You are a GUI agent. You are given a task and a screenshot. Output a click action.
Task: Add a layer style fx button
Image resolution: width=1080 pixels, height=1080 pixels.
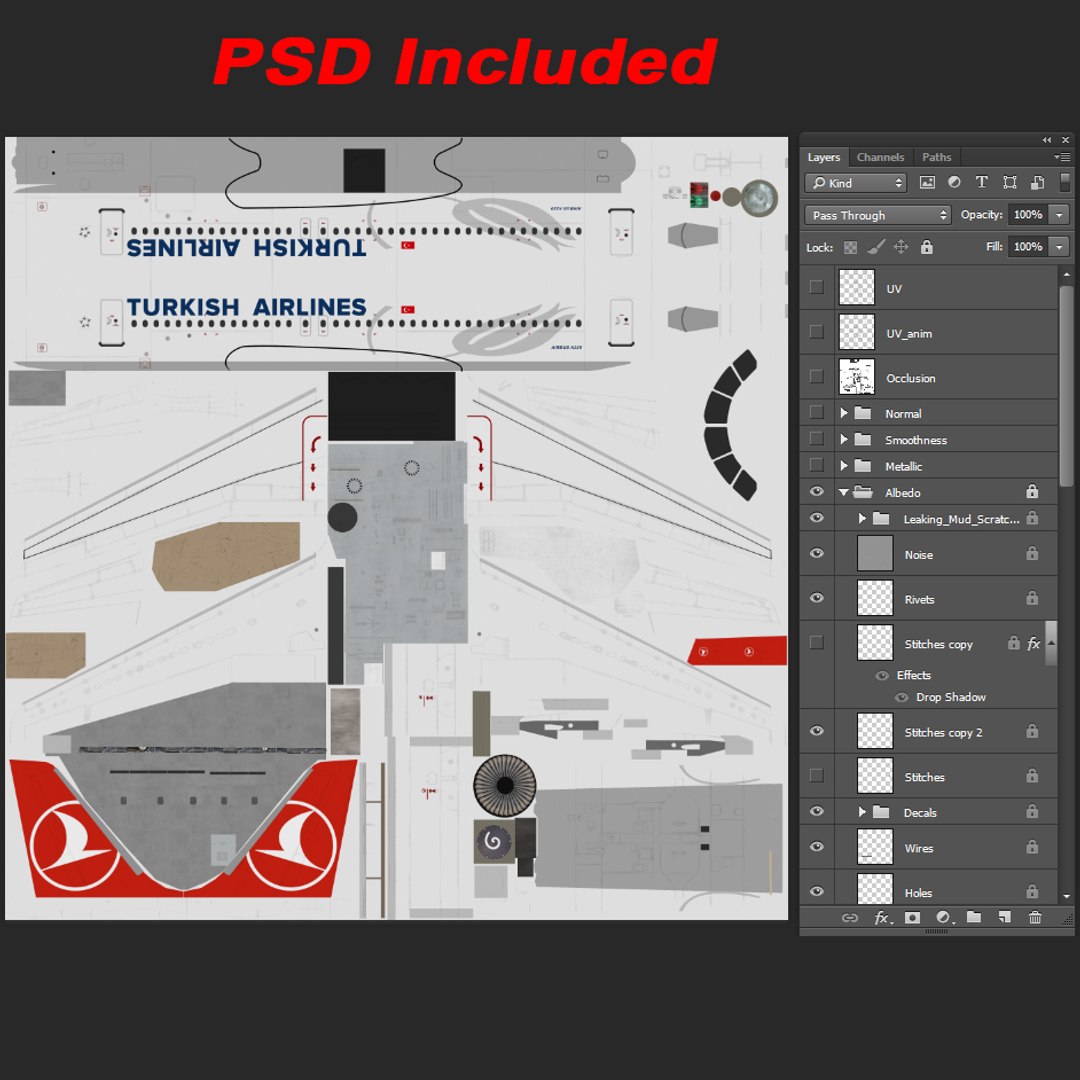click(x=882, y=917)
